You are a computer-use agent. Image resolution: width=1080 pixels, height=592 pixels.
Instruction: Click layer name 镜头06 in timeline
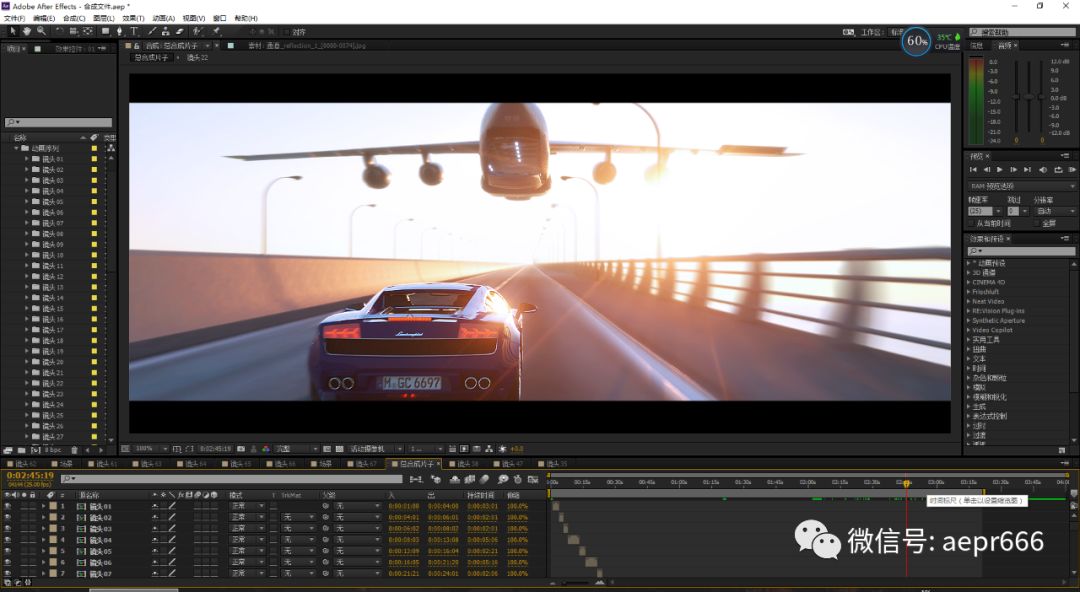coord(101,562)
